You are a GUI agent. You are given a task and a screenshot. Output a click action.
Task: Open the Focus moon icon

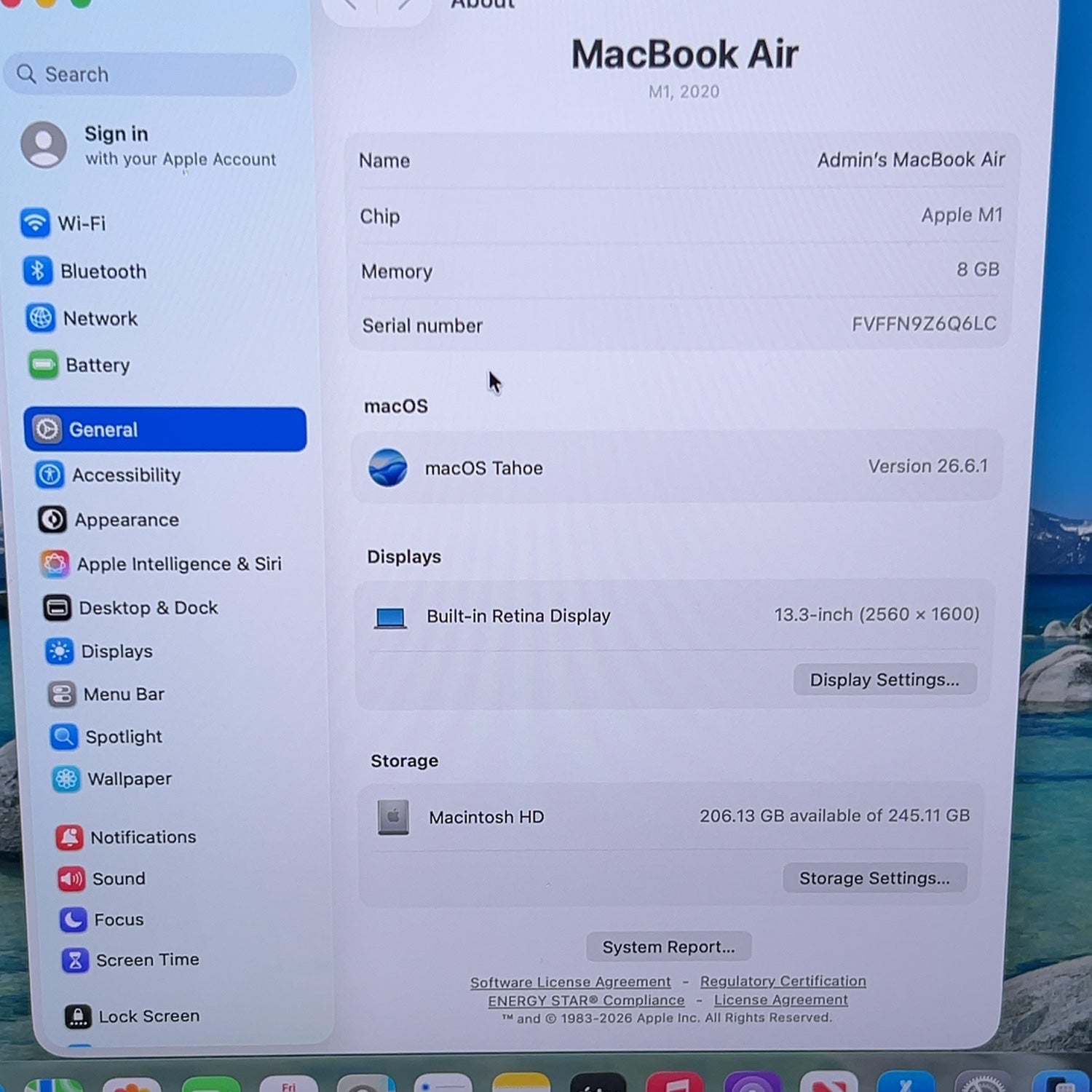[x=74, y=920]
